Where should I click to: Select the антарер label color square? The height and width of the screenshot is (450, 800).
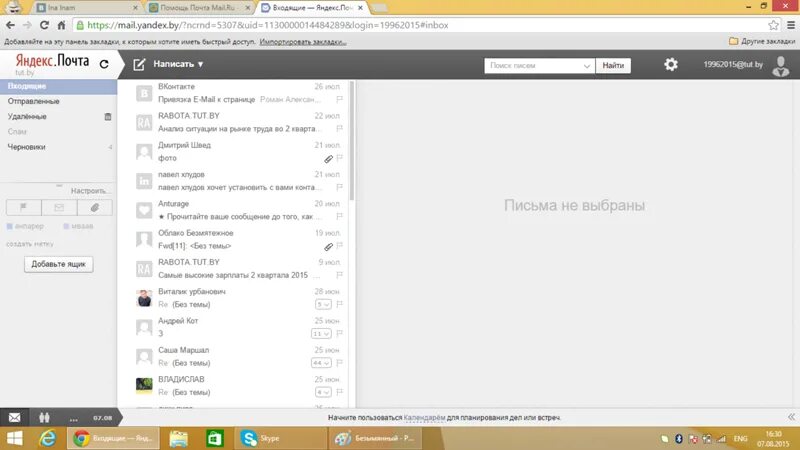[9, 226]
